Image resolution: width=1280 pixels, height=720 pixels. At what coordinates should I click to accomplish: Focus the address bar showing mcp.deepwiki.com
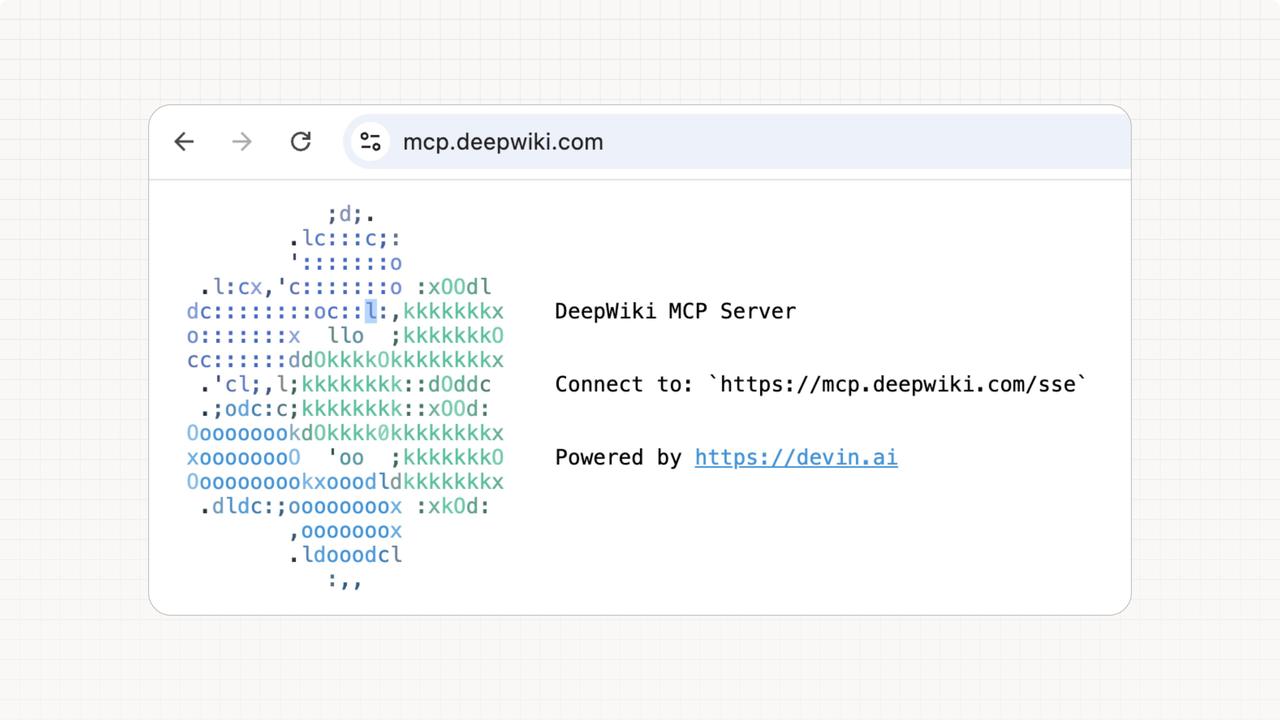click(737, 142)
